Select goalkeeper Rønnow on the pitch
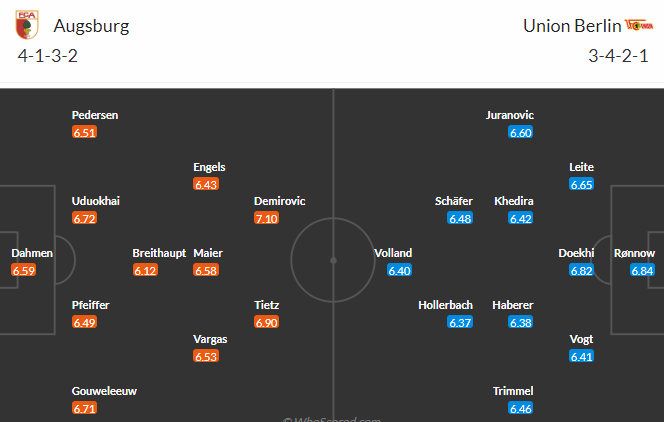The image size is (664, 422). click(634, 253)
